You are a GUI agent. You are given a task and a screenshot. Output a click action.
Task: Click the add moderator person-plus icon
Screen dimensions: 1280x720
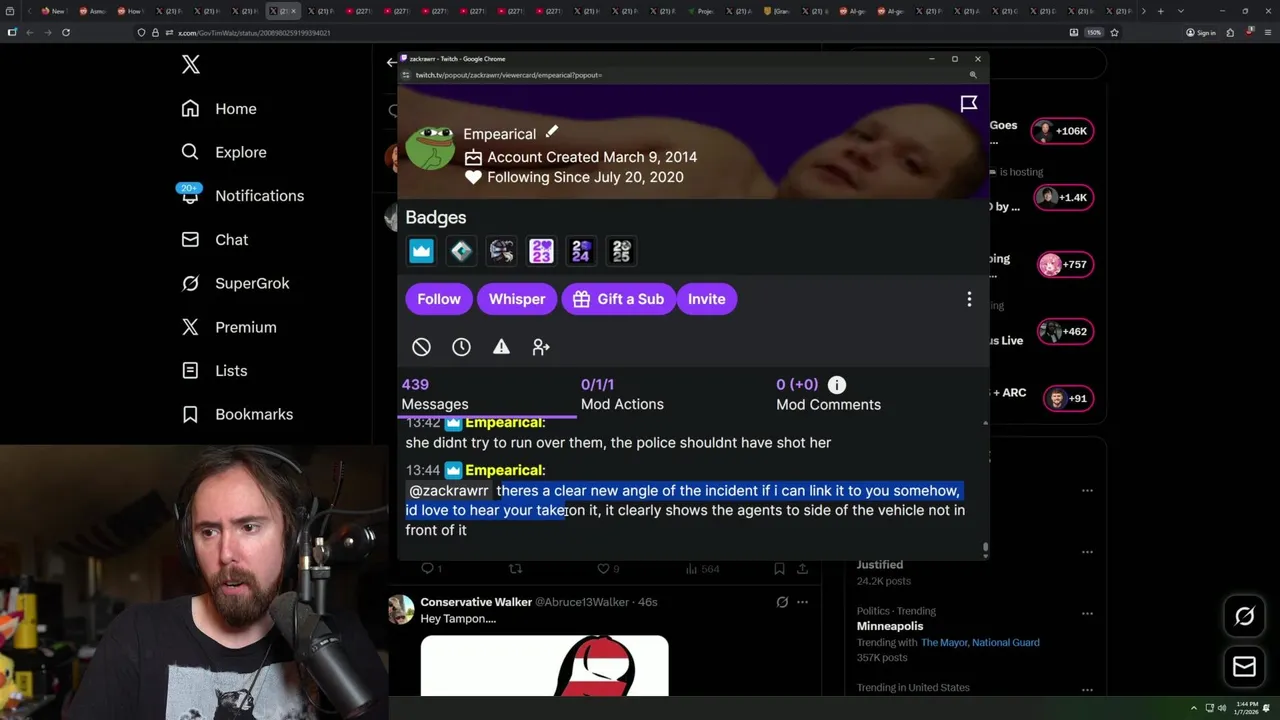point(541,347)
